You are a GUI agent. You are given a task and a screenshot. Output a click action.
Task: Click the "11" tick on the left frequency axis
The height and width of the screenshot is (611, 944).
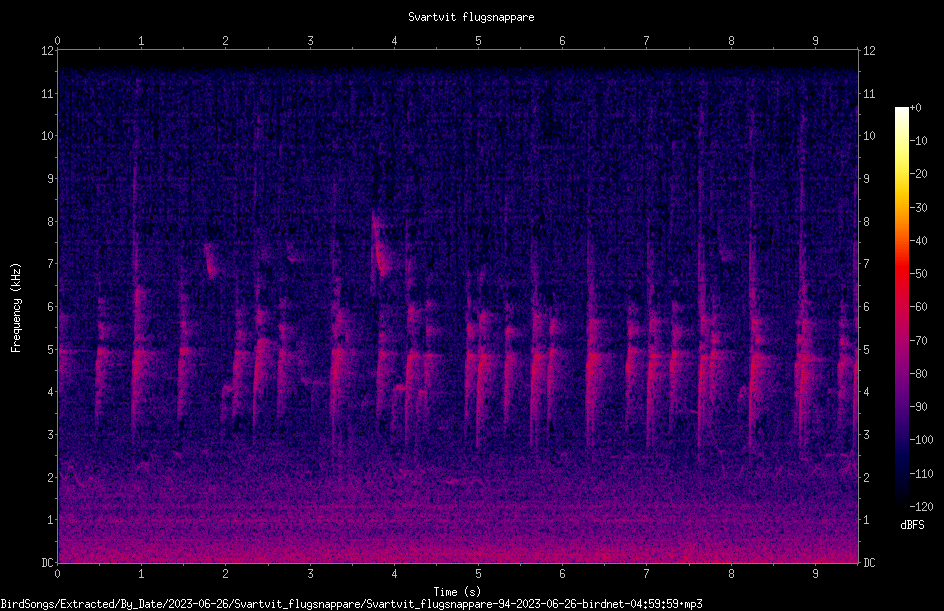[47, 93]
